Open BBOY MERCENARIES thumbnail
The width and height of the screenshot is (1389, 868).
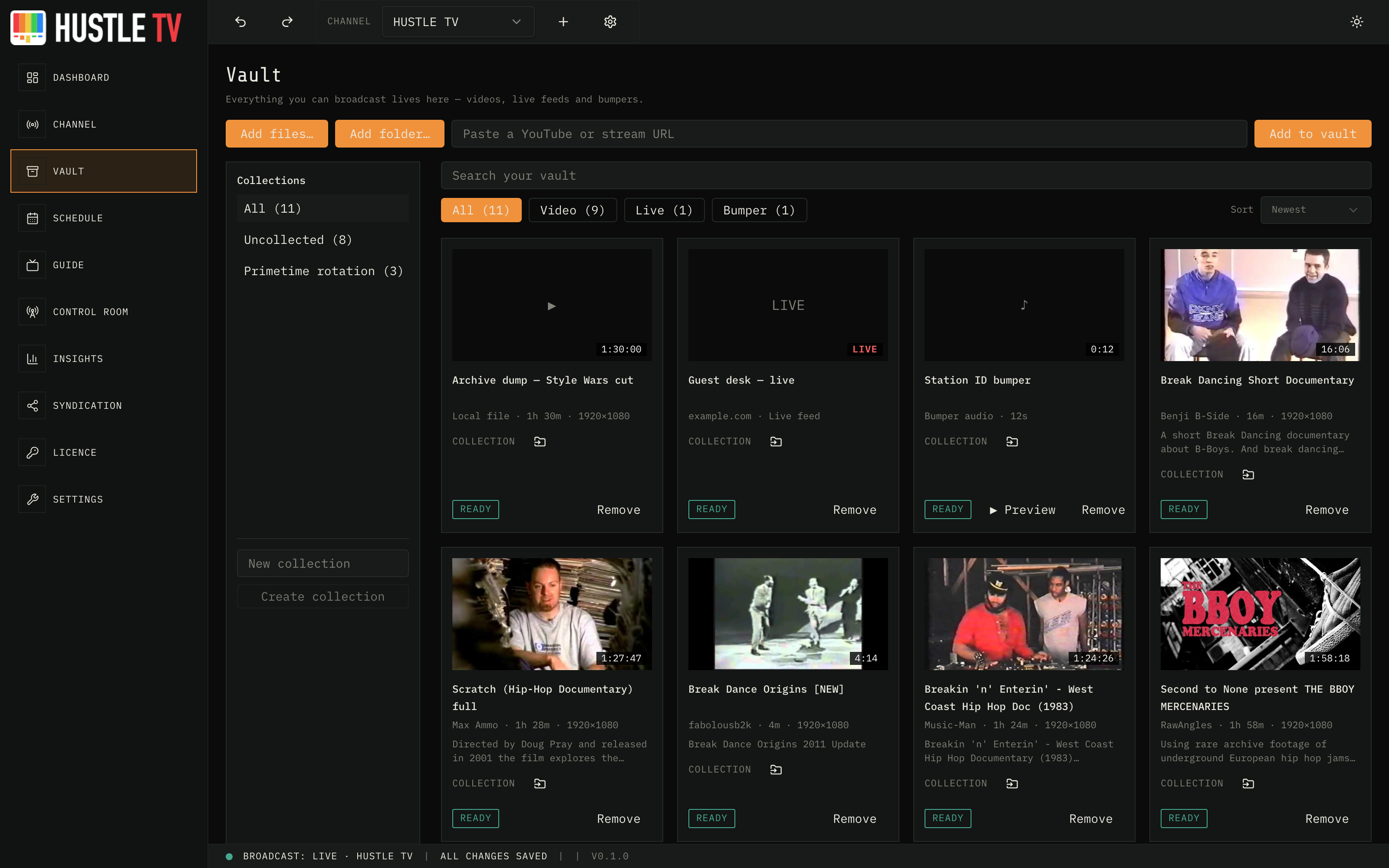(x=1260, y=614)
